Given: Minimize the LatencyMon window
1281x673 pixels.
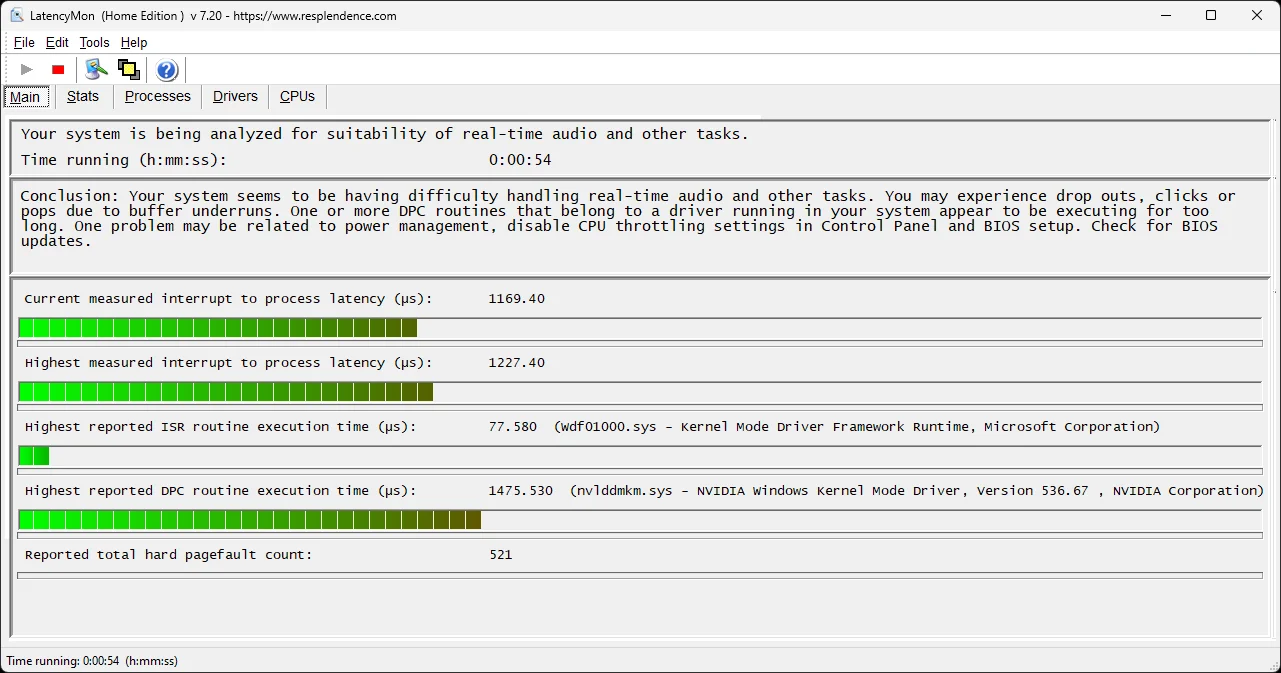Looking at the screenshot, I should (x=1166, y=16).
